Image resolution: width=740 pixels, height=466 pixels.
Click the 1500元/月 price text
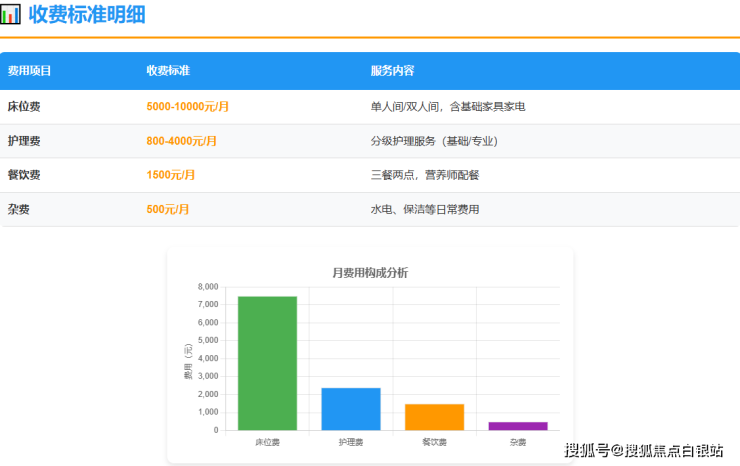(171, 175)
